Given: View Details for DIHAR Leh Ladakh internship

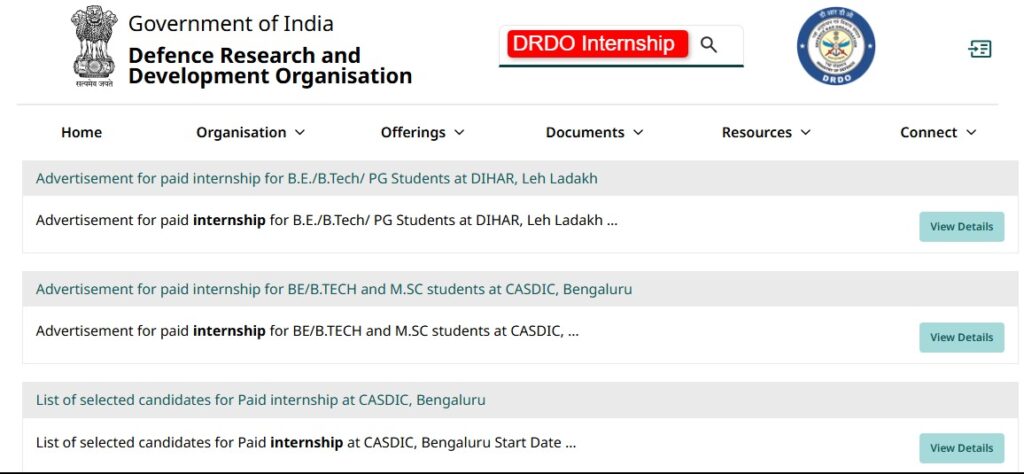Looking at the screenshot, I should [x=961, y=227].
